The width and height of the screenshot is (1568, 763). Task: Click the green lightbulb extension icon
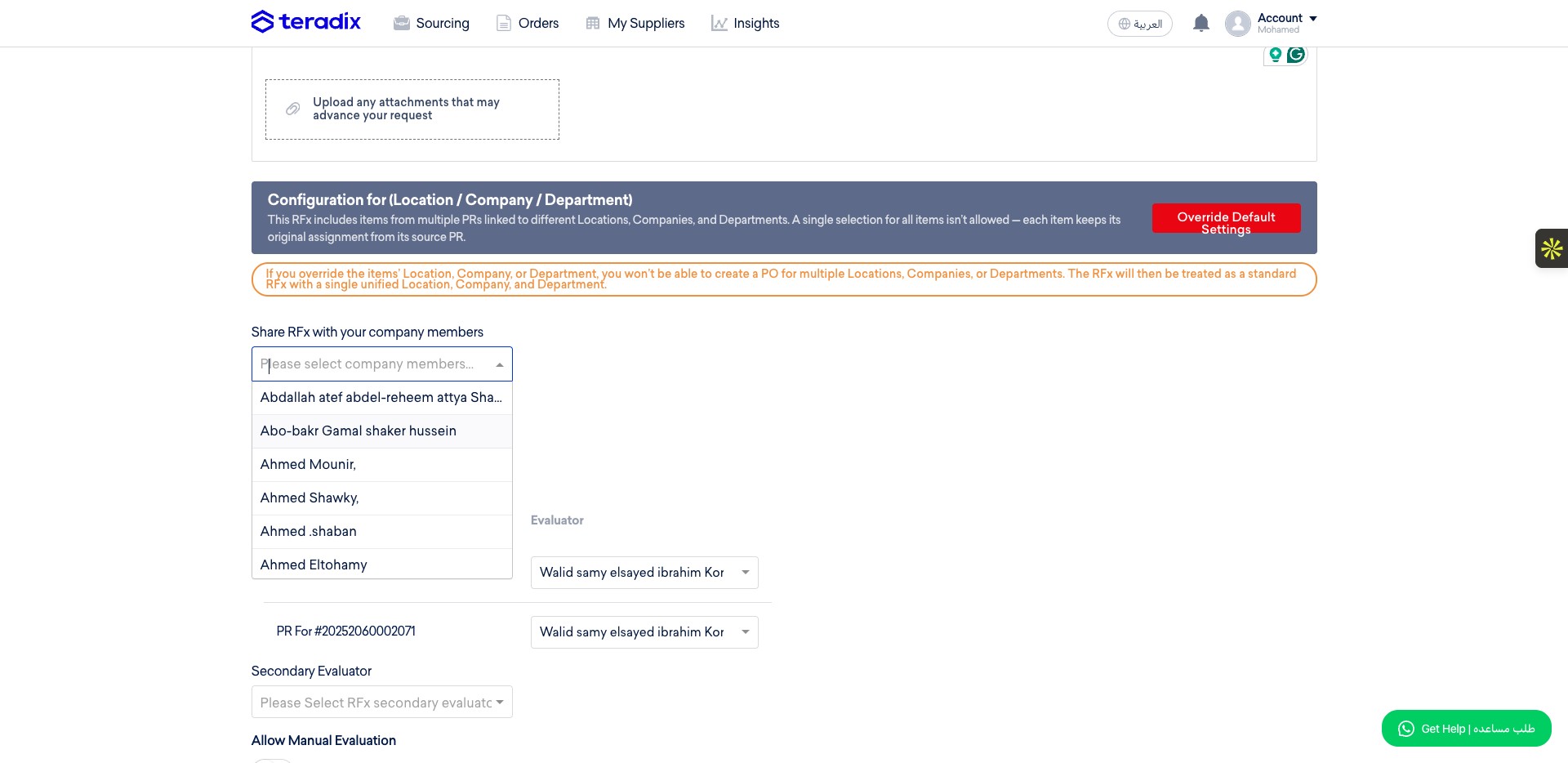[1275, 55]
